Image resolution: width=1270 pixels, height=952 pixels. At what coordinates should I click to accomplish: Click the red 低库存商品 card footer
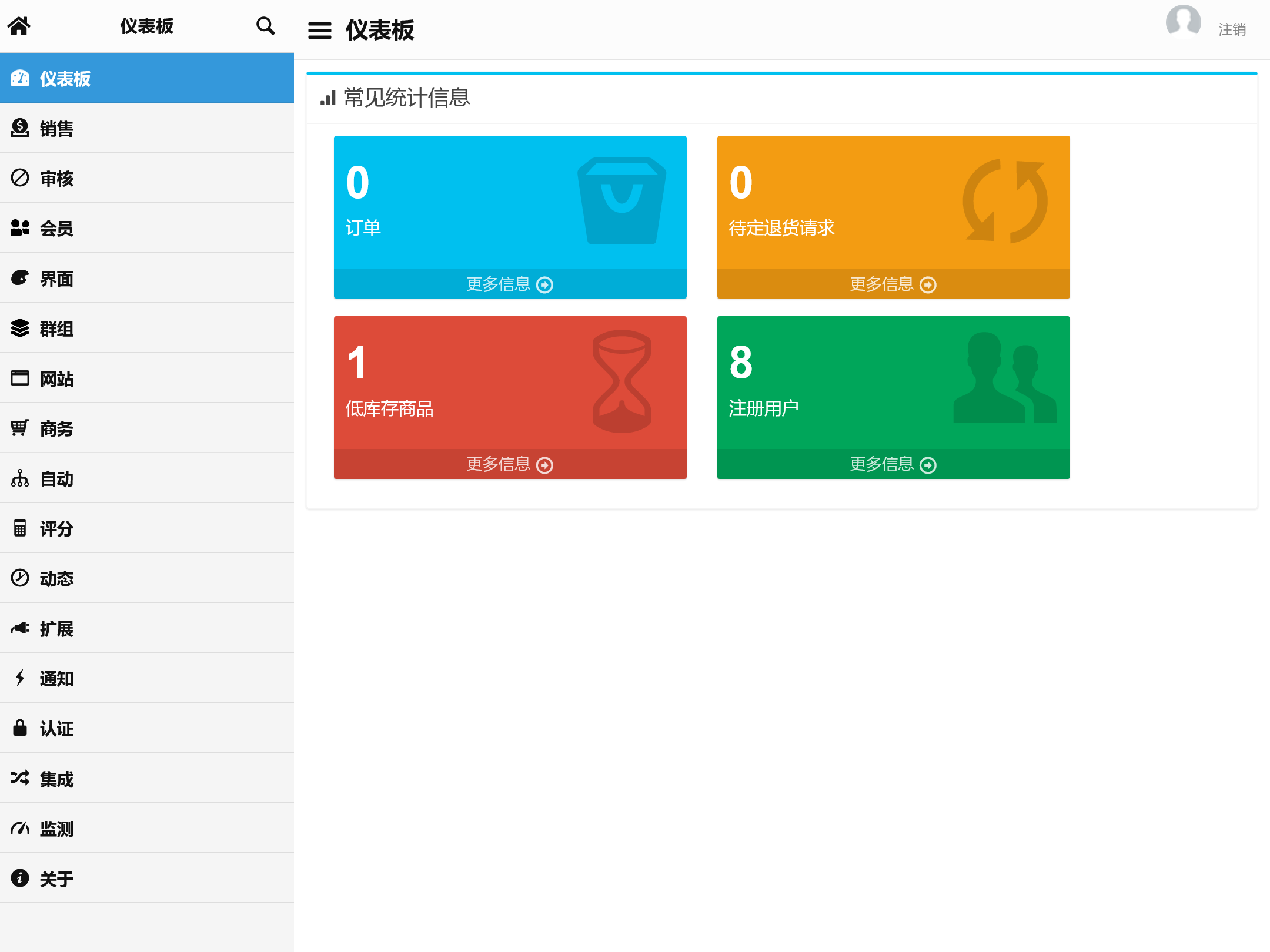[x=510, y=464]
